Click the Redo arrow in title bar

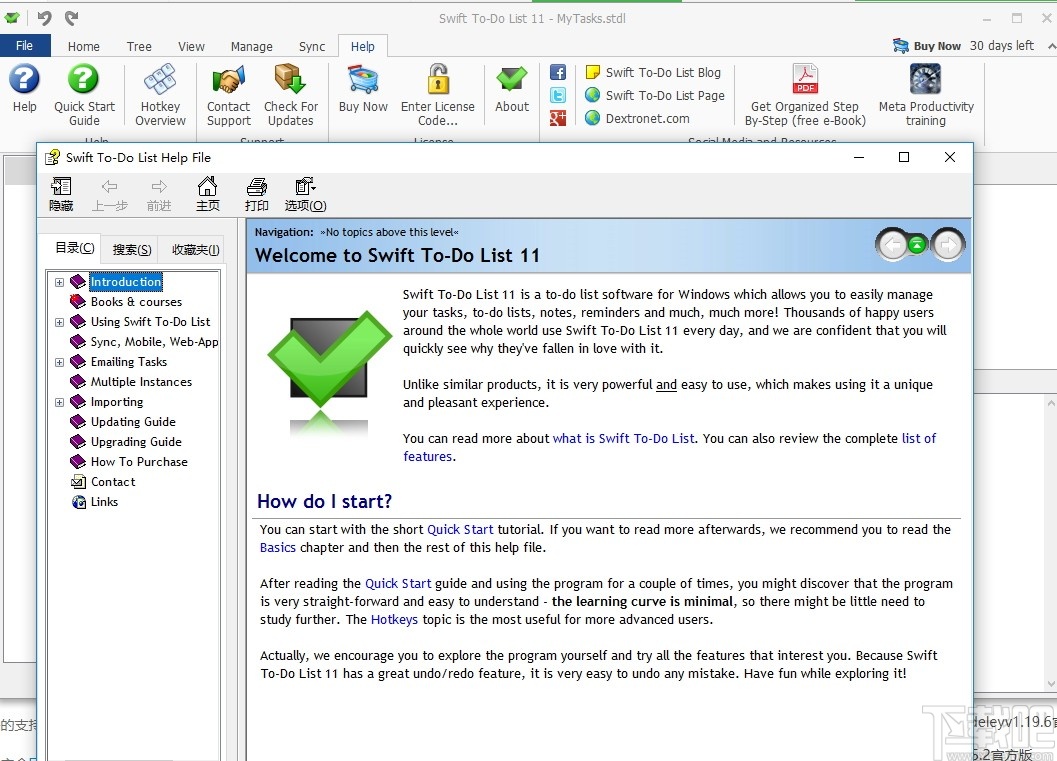[x=71, y=18]
